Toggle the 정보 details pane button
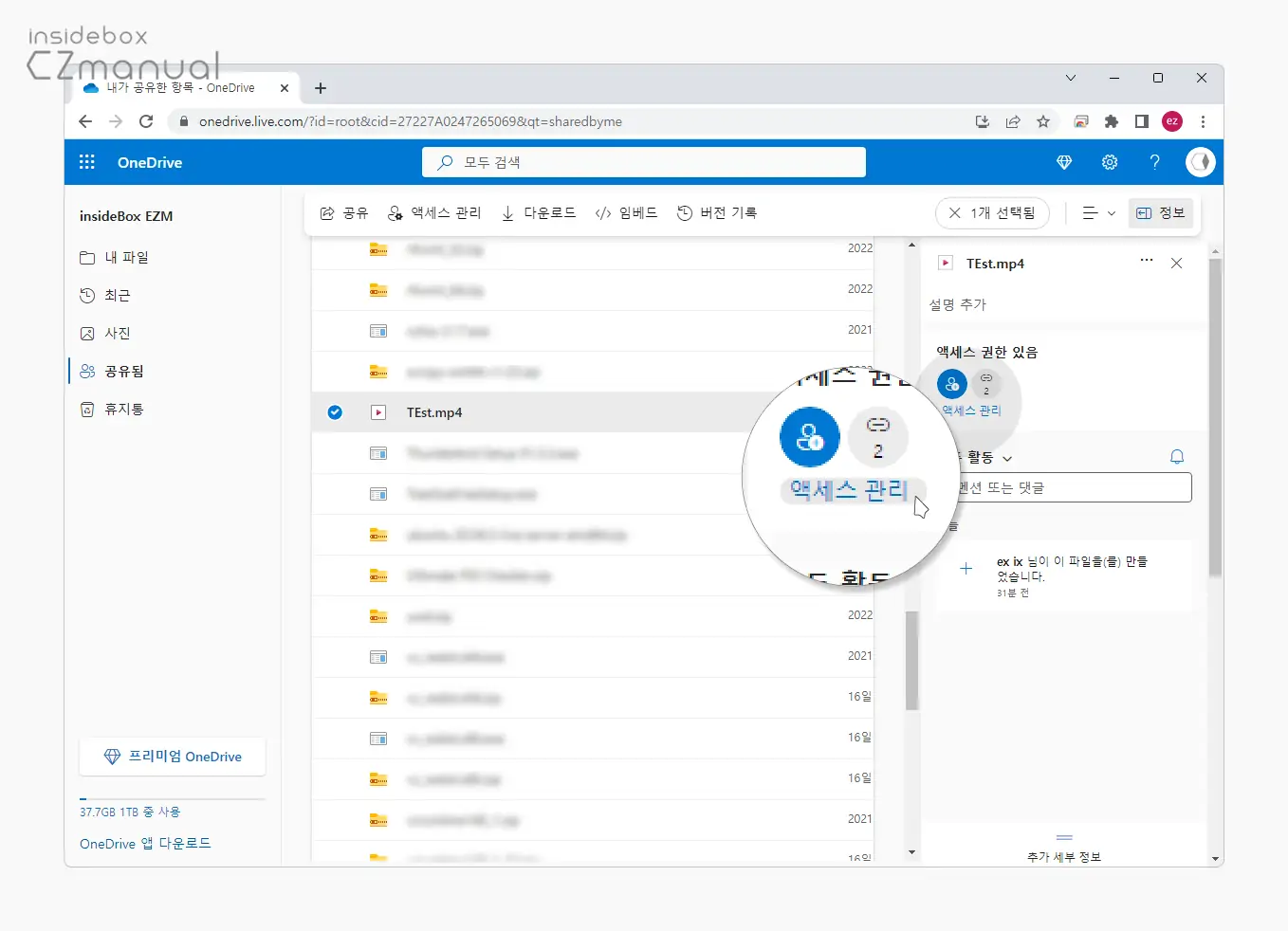The width and height of the screenshot is (1288, 931). pyautogui.click(x=1161, y=213)
